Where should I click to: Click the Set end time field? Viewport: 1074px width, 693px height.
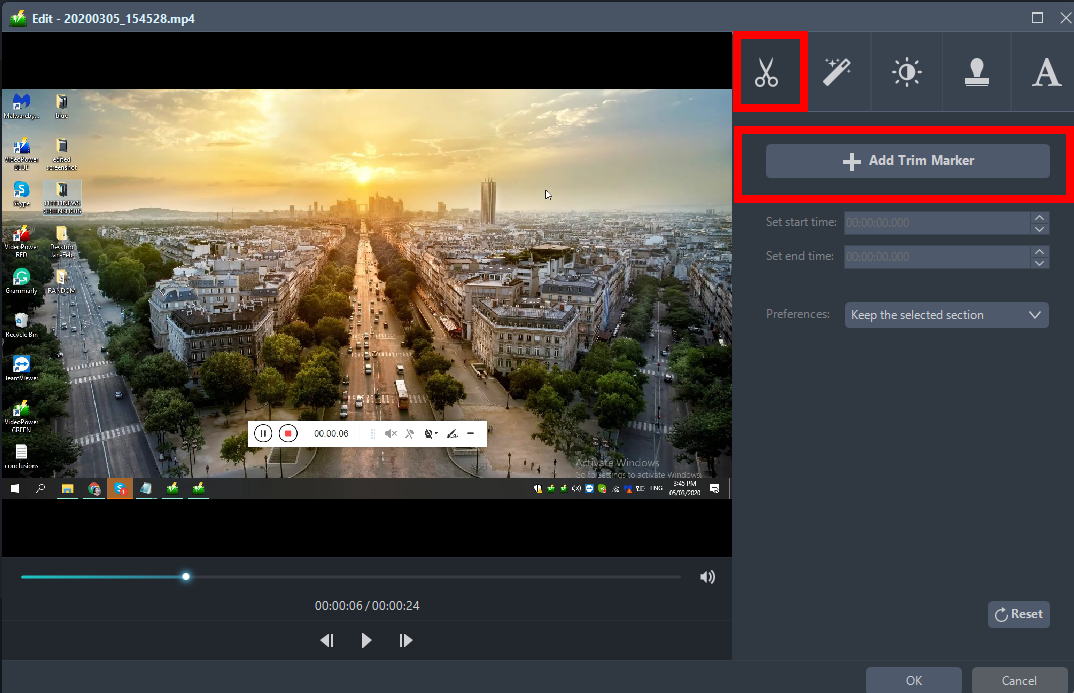(936, 257)
